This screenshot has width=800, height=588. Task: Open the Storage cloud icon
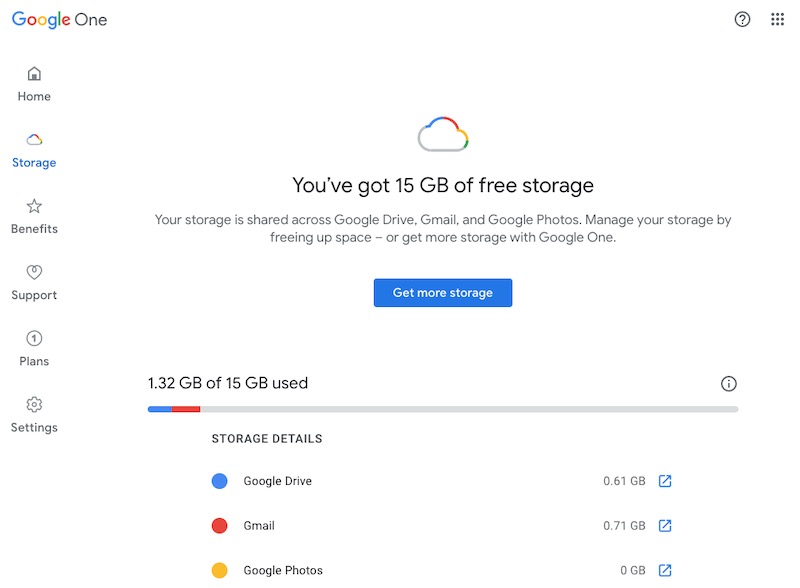[x=34, y=140]
